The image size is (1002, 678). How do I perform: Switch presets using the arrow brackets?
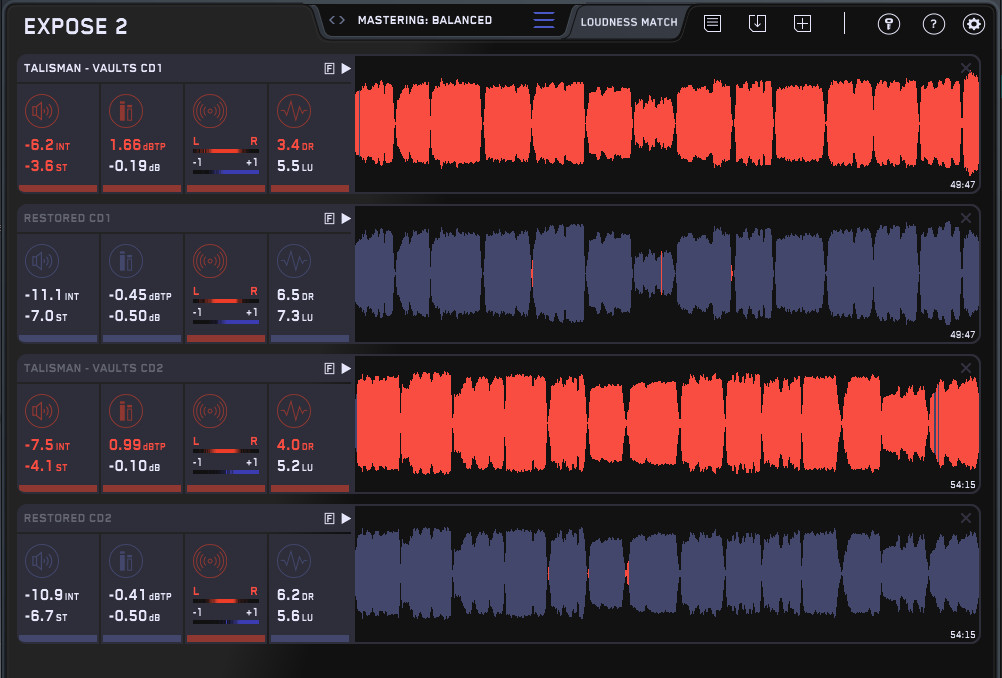337,20
